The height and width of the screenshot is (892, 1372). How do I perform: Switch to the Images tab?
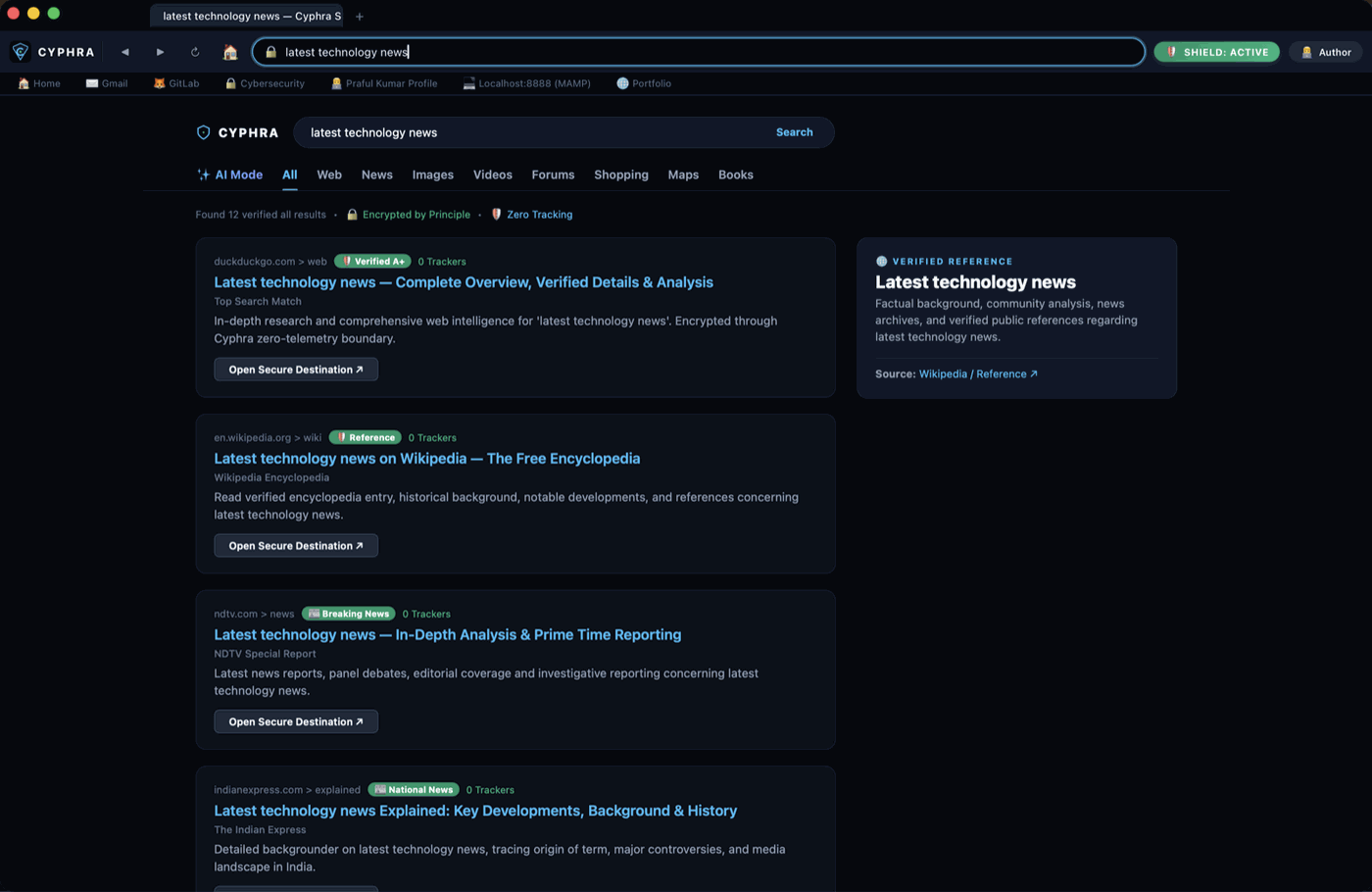coord(433,174)
